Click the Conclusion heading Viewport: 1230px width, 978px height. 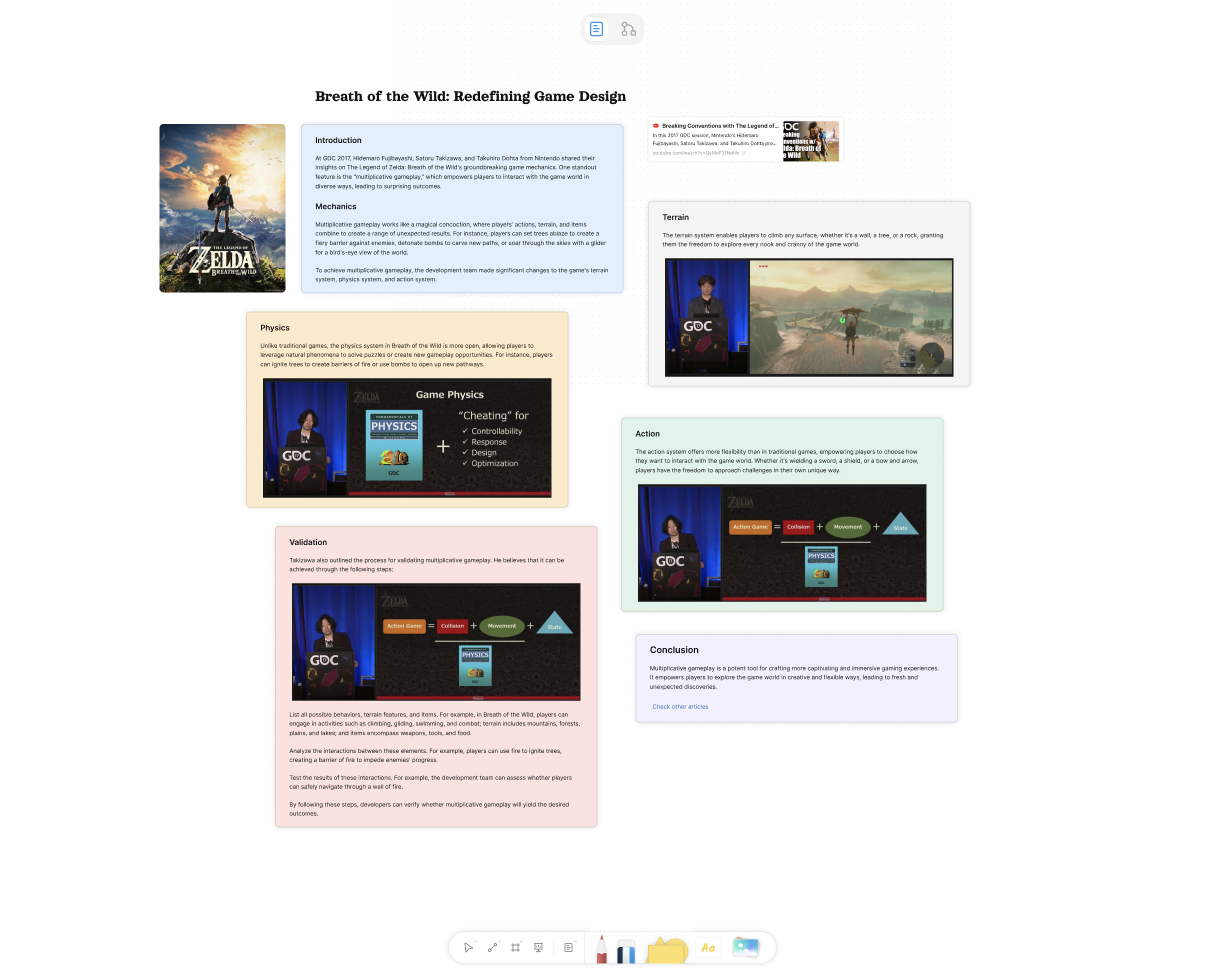pyautogui.click(x=674, y=650)
